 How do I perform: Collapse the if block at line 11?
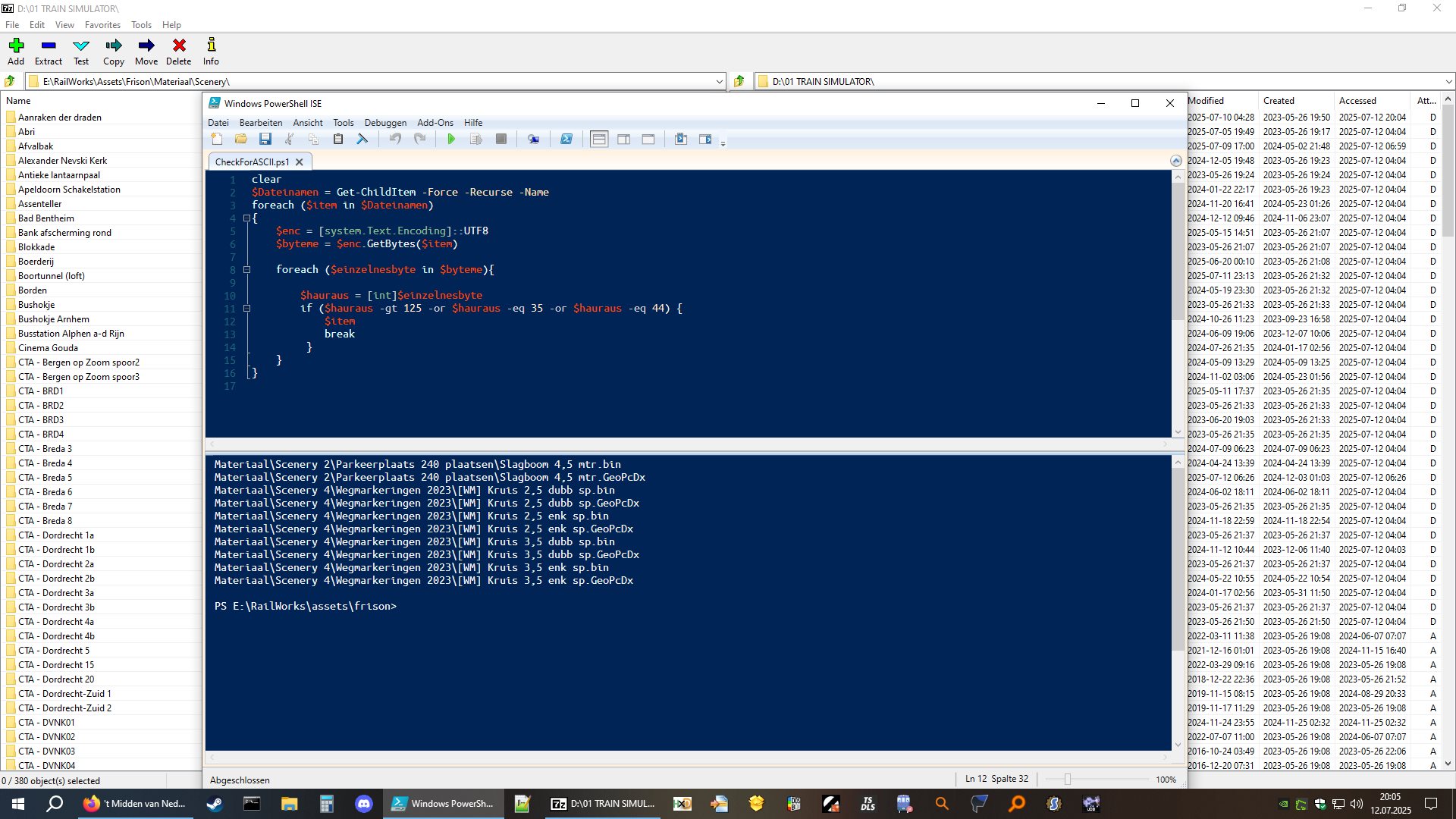(246, 309)
